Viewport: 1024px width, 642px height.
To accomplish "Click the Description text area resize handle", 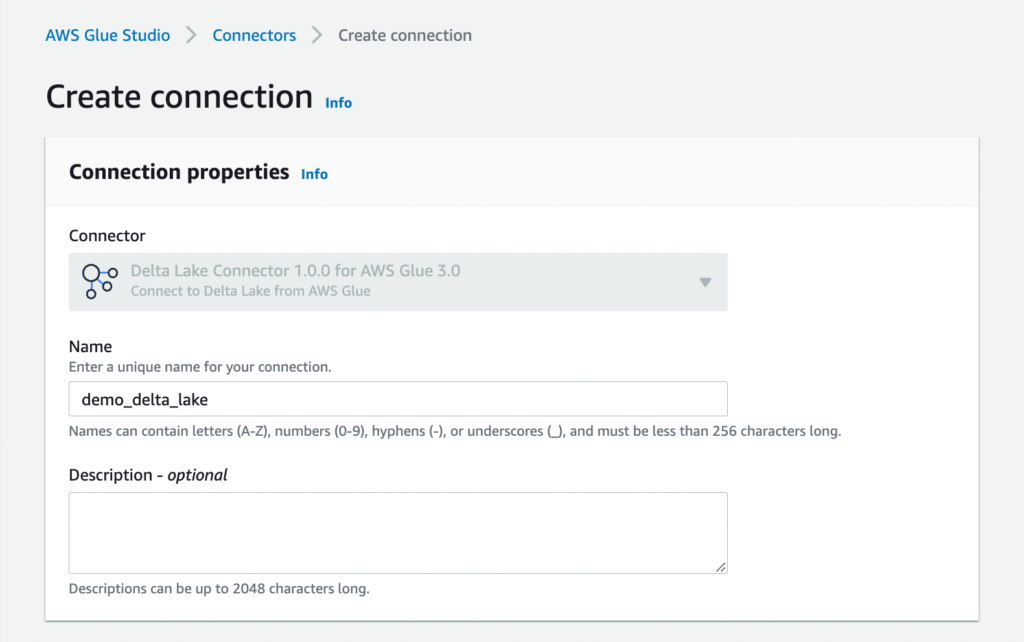I will pos(720,567).
